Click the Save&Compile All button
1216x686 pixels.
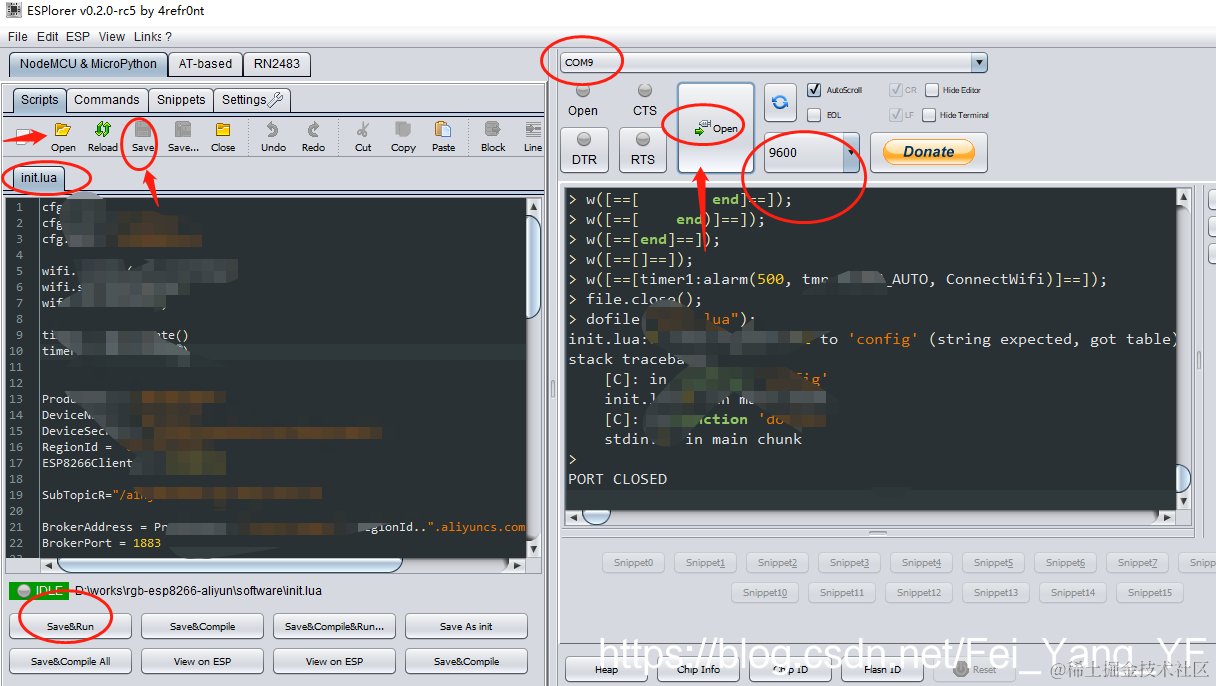click(70, 662)
